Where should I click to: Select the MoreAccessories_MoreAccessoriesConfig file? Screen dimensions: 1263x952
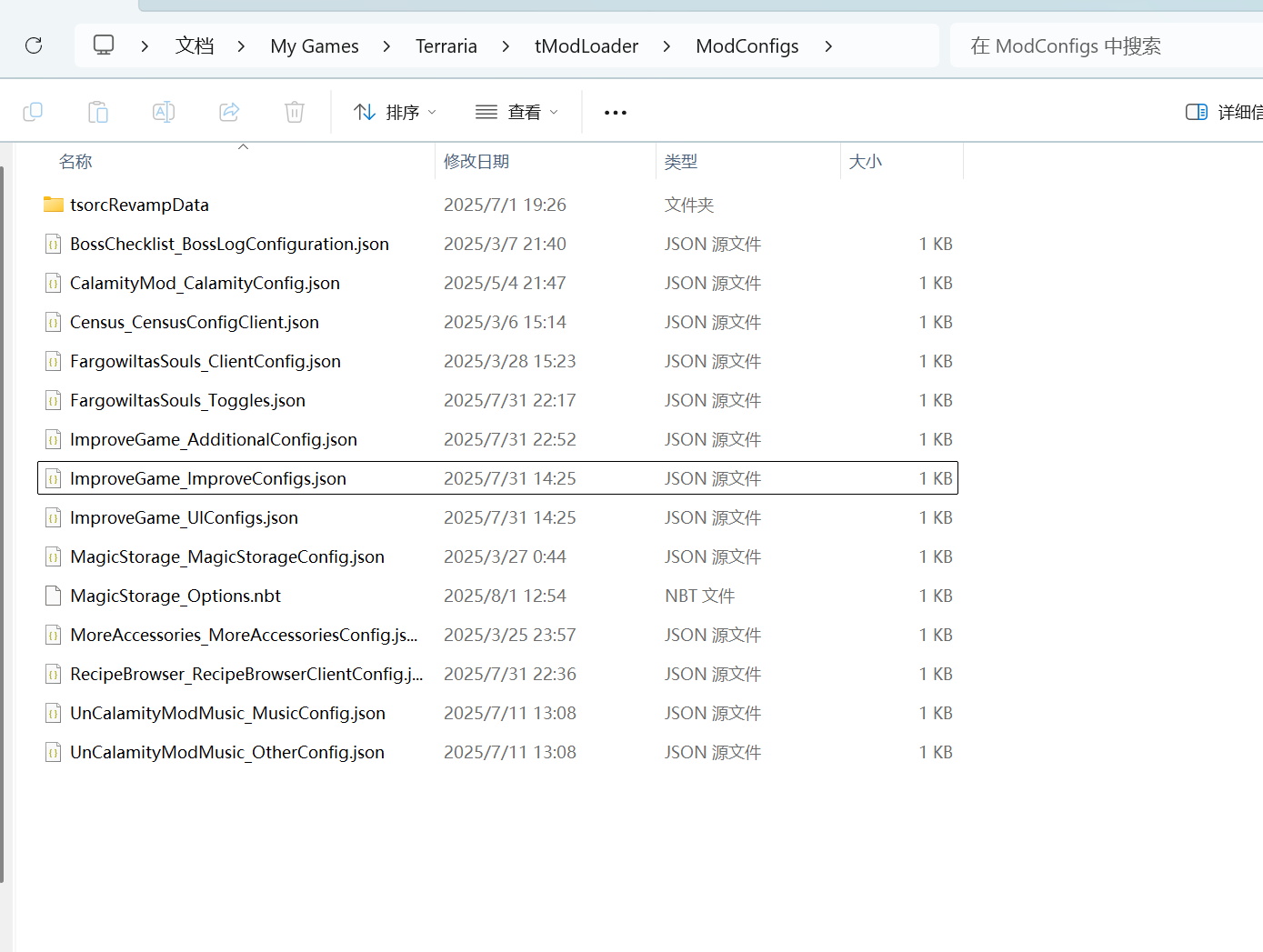pos(244,635)
